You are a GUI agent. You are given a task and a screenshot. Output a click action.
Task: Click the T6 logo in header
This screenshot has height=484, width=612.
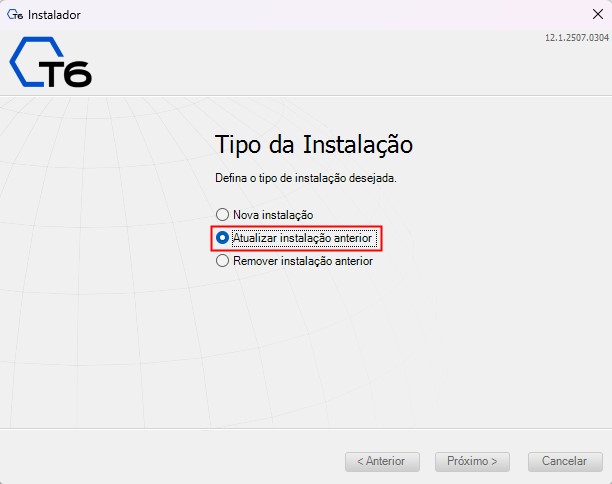tap(51, 62)
